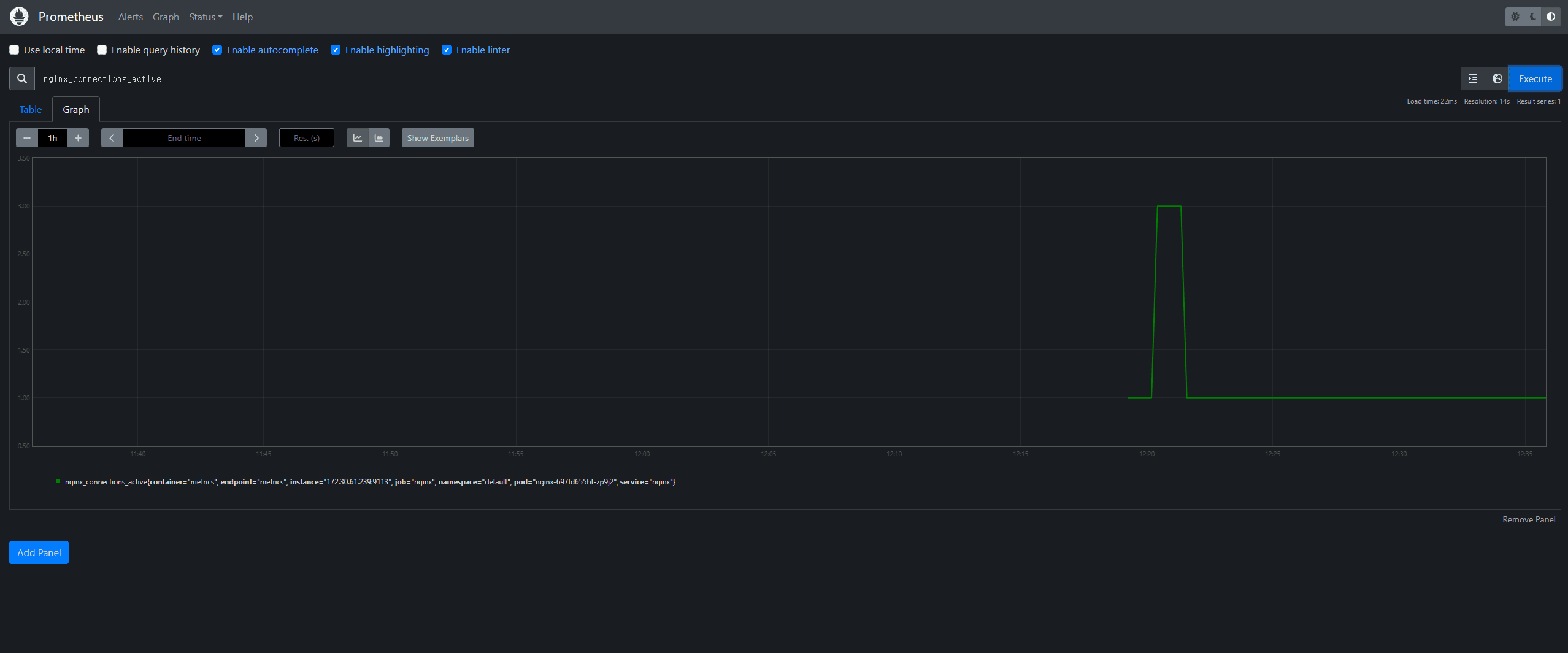Select the light theme sun icon

tap(1515, 17)
